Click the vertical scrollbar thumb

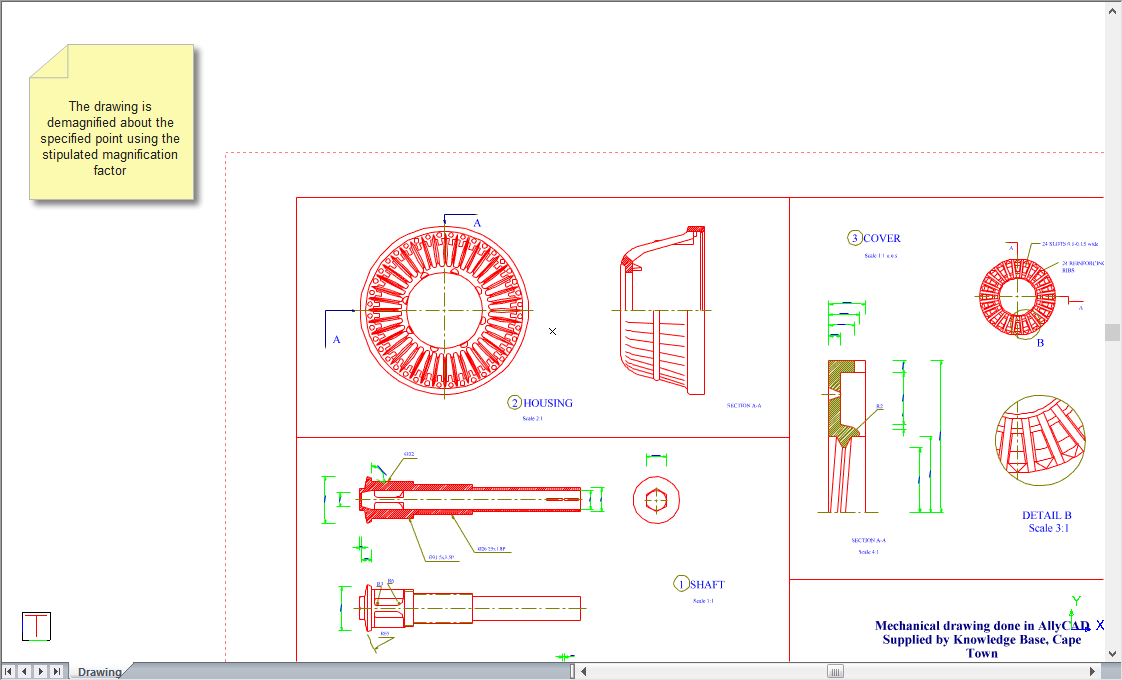(1113, 332)
